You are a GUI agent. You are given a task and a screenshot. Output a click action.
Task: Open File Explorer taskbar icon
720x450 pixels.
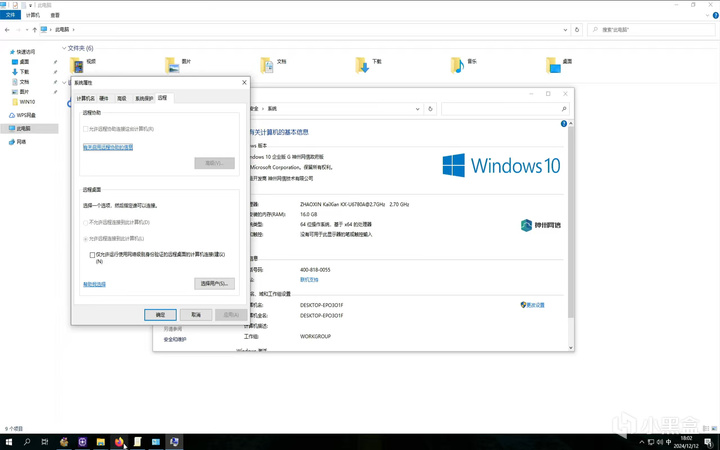[101, 442]
